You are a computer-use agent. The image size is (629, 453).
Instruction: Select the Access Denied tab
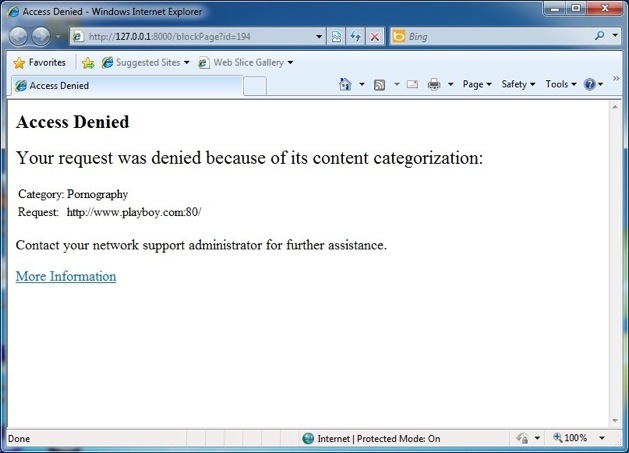[x=127, y=85]
